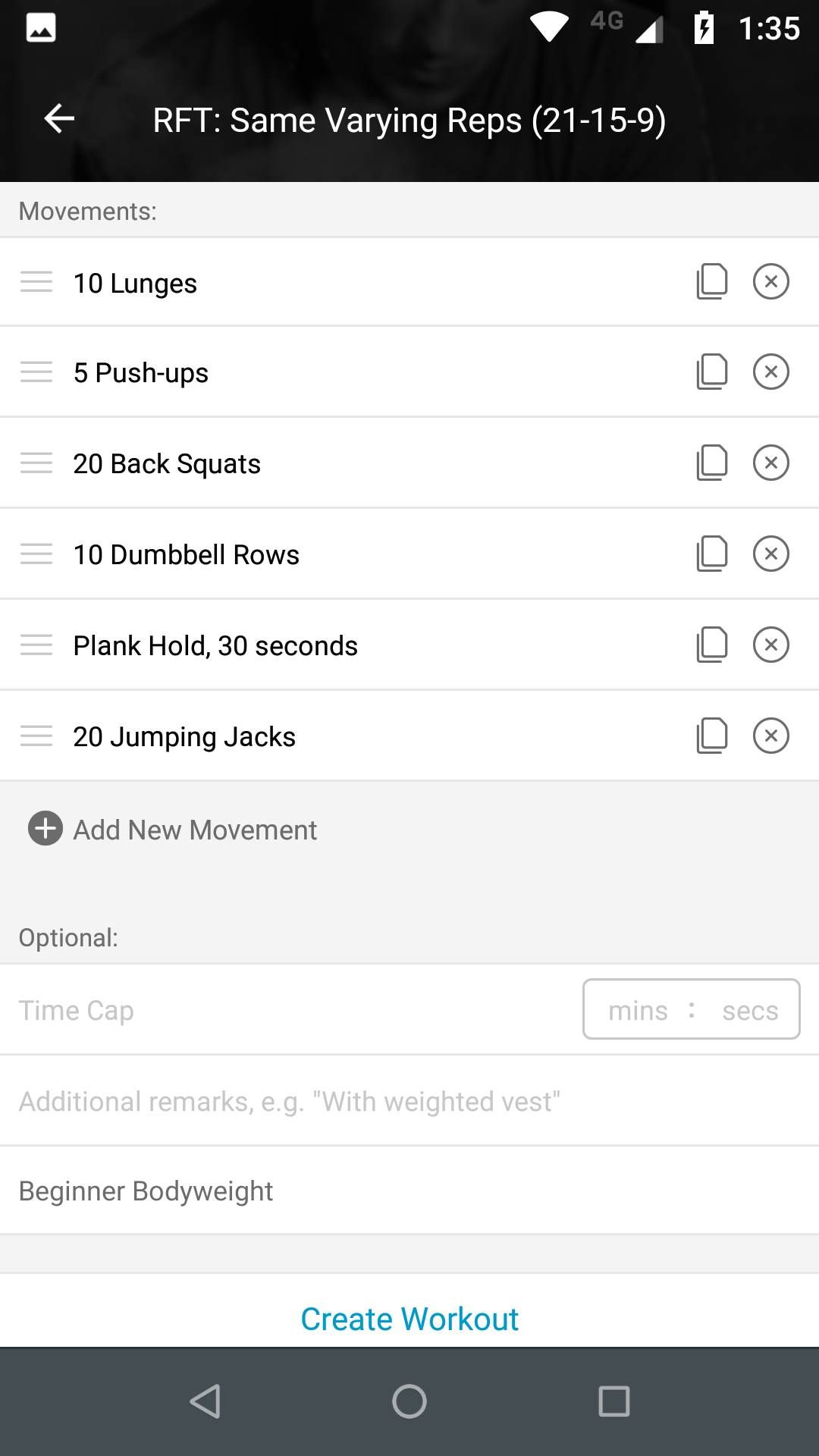
Task: Tap the plus icon beside Add New Movement
Action: [45, 829]
